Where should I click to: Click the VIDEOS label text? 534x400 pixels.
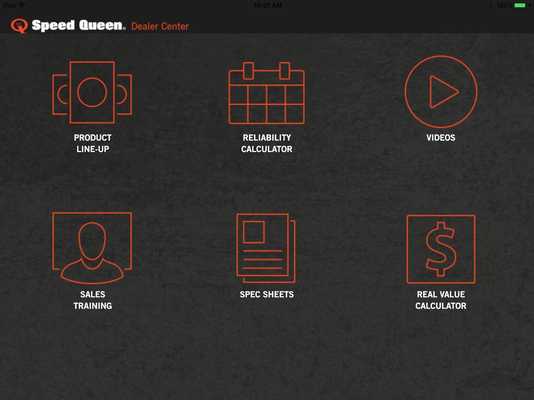[441, 138]
